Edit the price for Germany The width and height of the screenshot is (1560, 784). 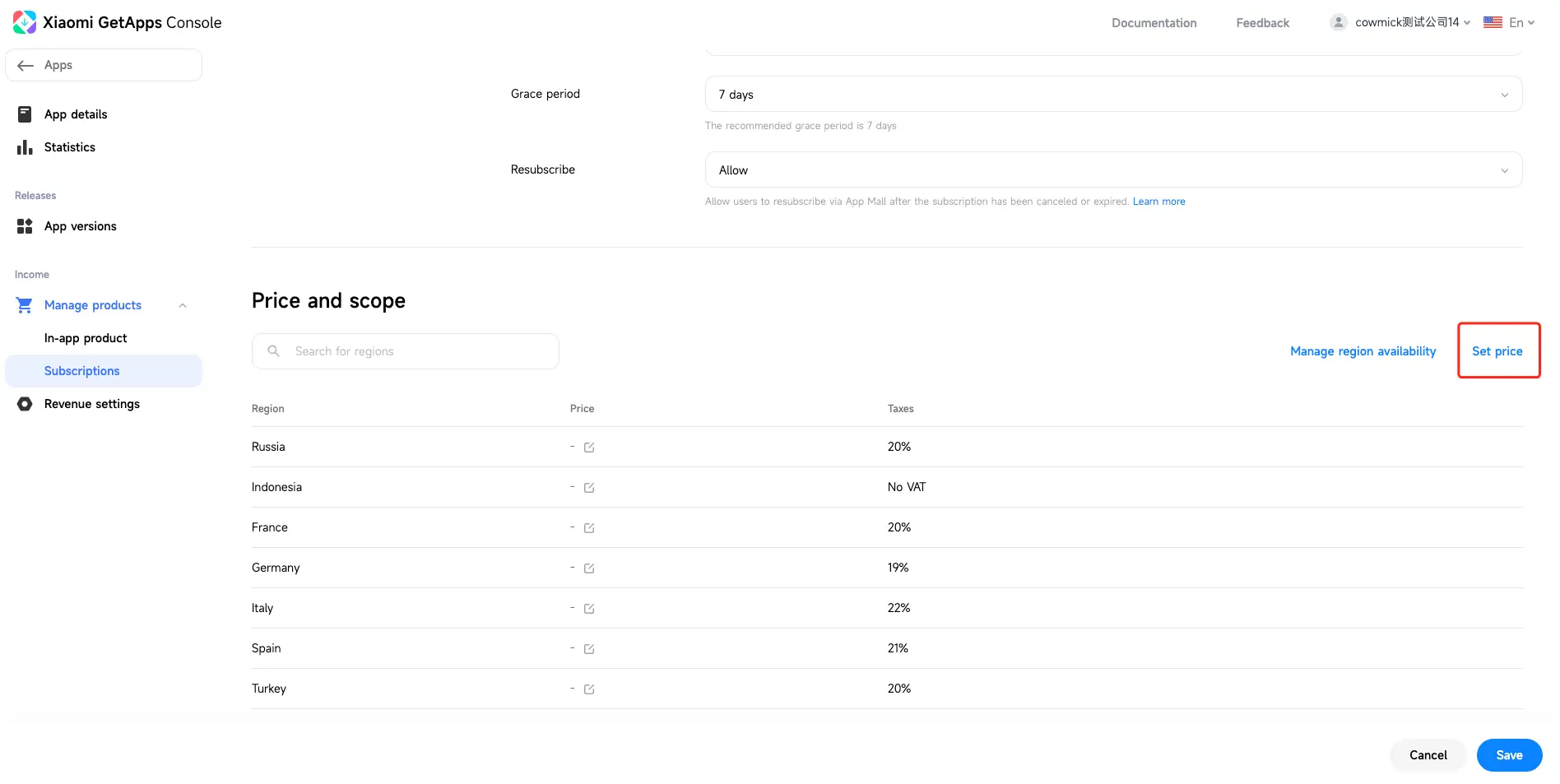pyautogui.click(x=589, y=568)
